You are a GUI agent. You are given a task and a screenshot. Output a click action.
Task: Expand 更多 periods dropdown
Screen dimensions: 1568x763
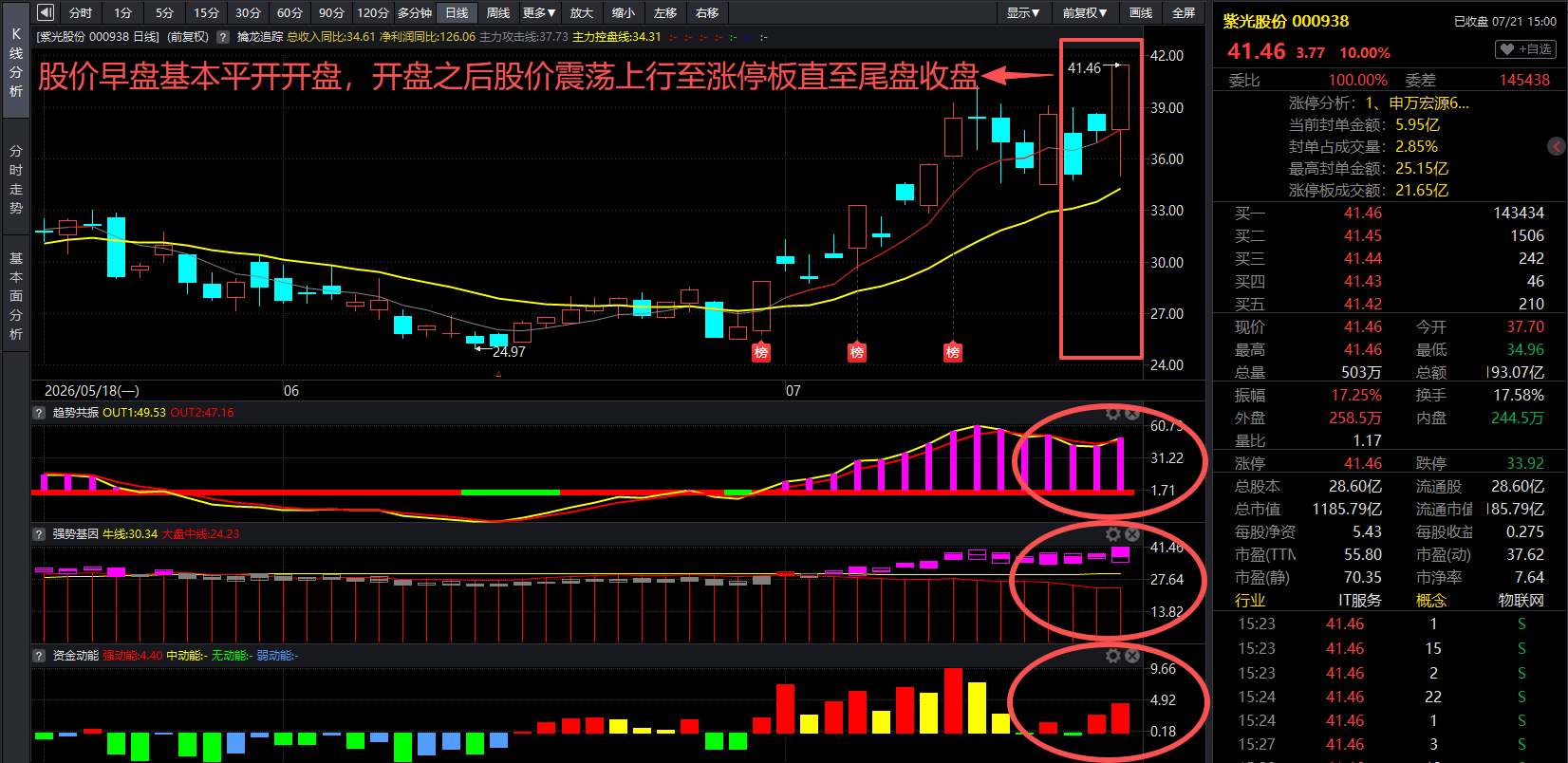click(539, 12)
